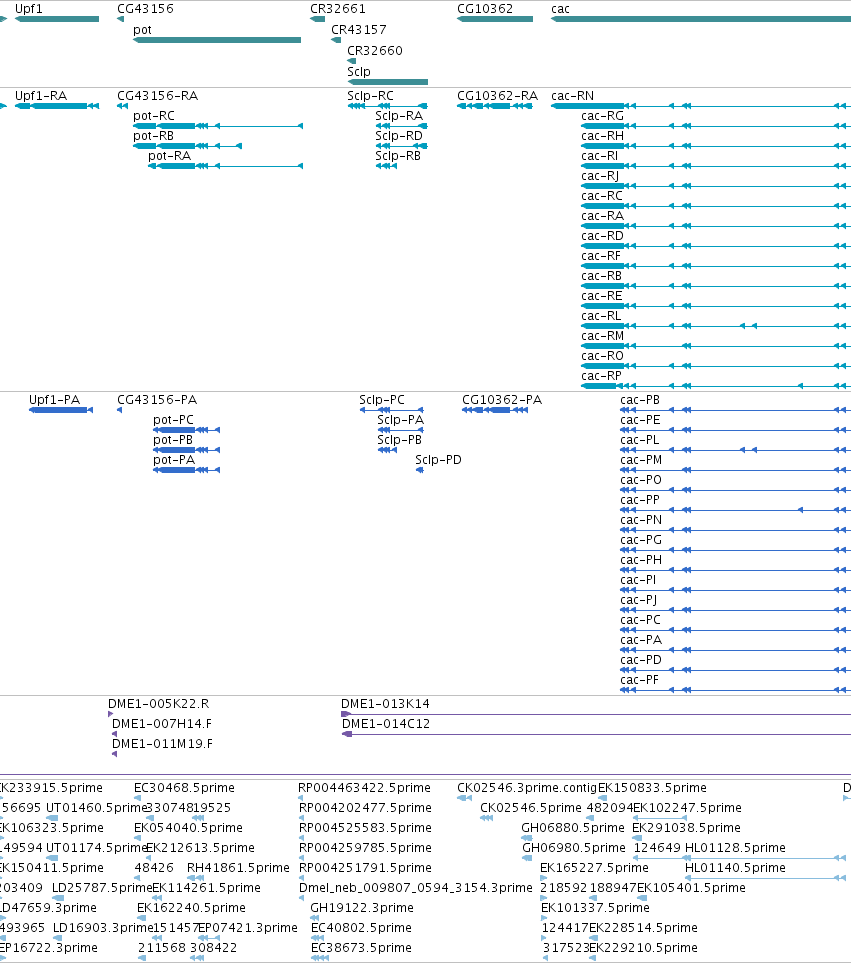Screen dimensions: 851x963
Task: Click the GH19122.3prime EST label
Action: coord(362,907)
